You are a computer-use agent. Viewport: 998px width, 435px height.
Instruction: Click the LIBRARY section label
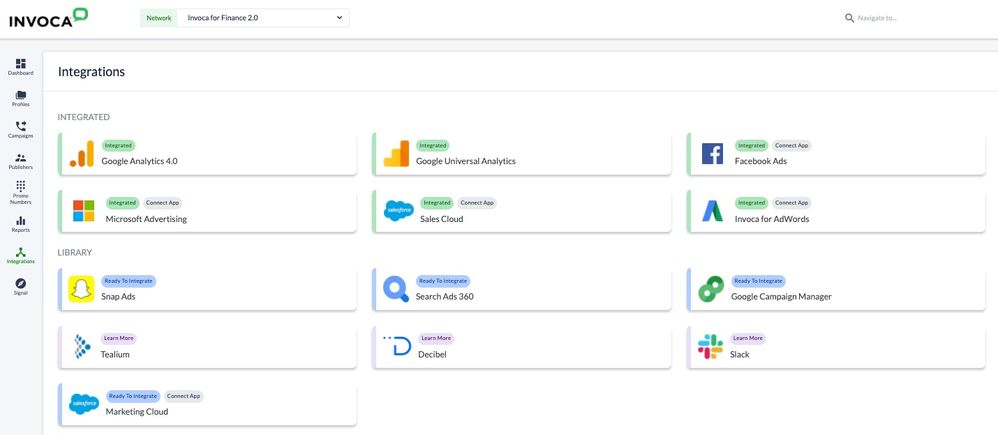click(x=74, y=253)
